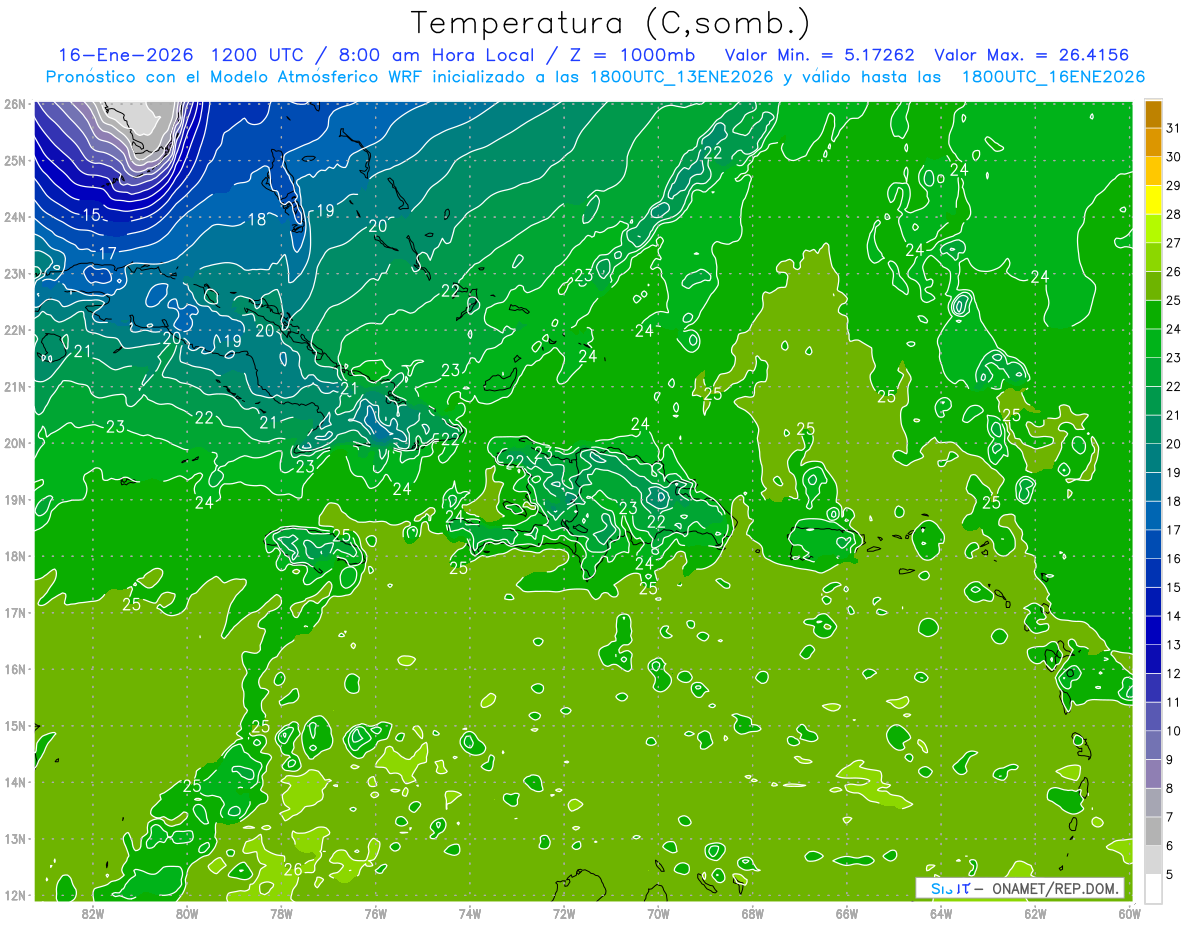The width and height of the screenshot is (1200, 927).
Task: Click the "78W" longitude axis label
Action: click(x=281, y=913)
